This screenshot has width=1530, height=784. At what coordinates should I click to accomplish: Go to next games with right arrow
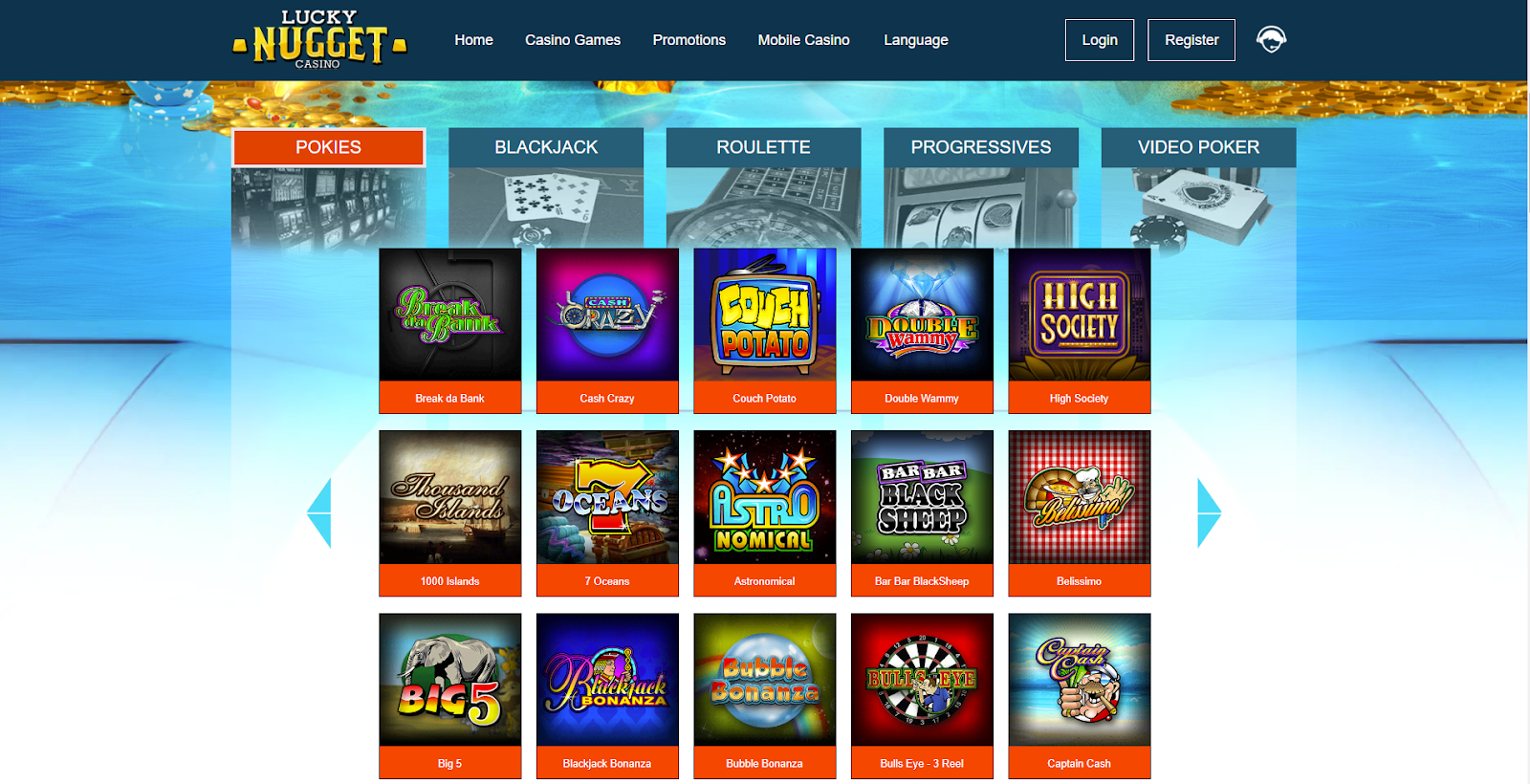coord(1209,513)
